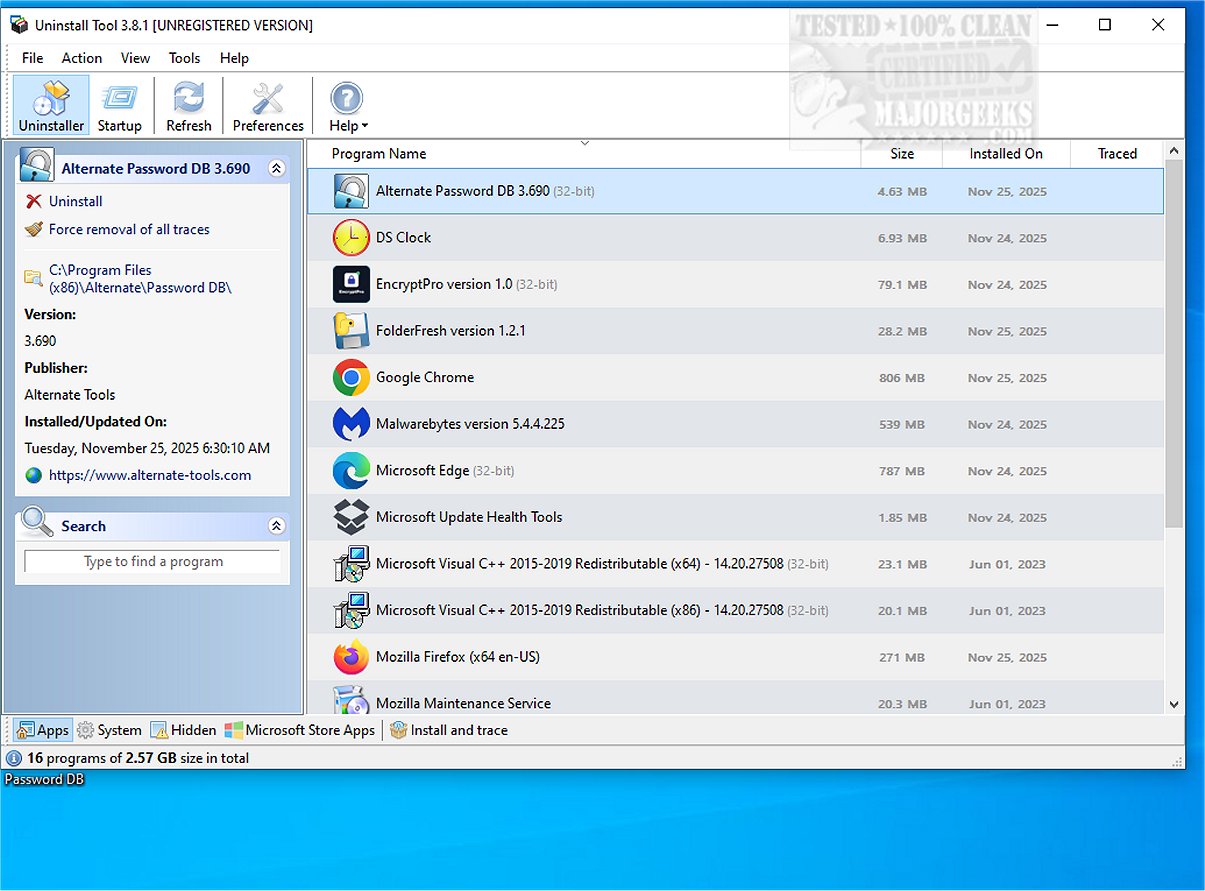
Task: Select the Uninstaller toolbar icon
Action: (50, 104)
